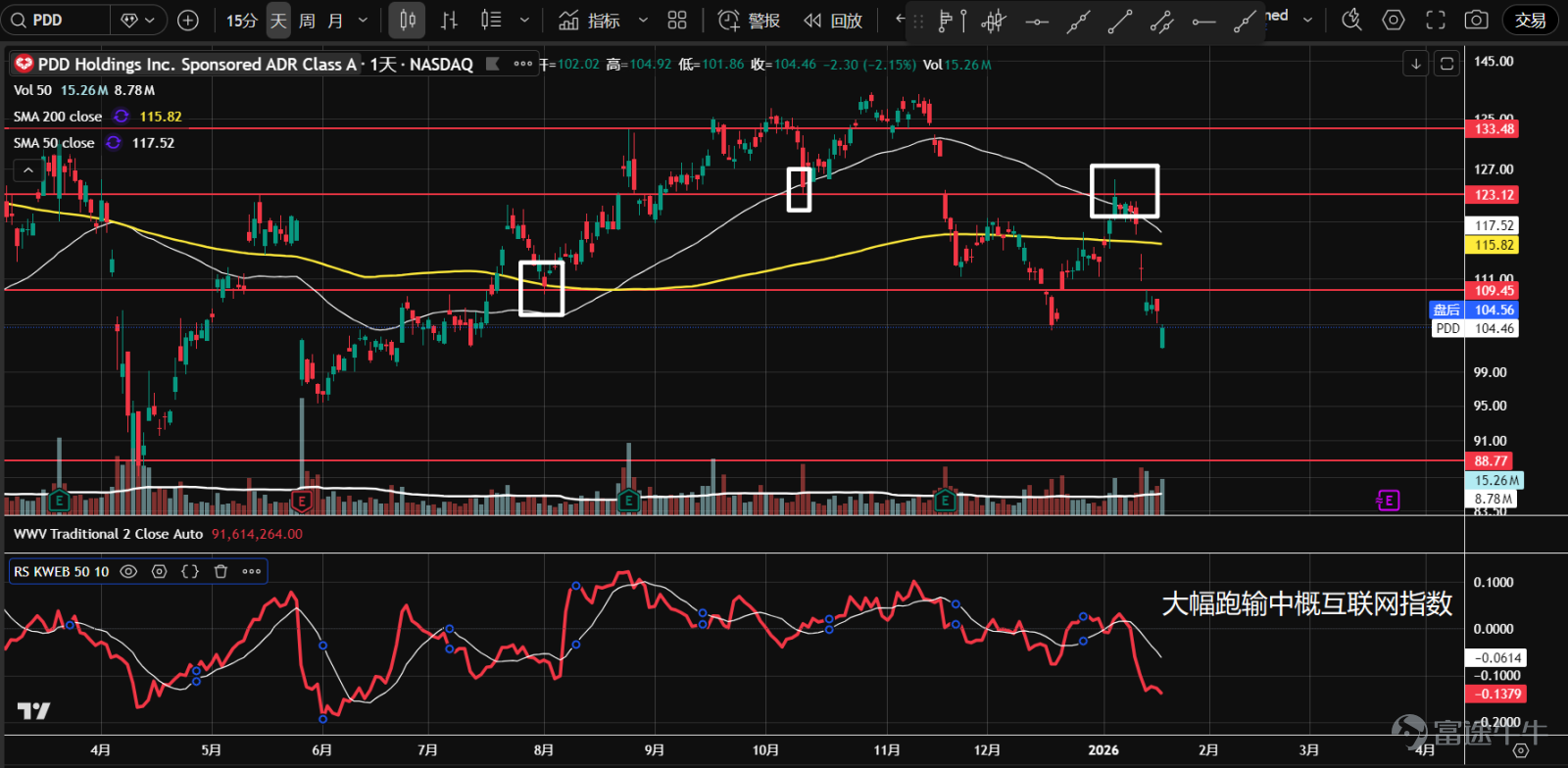This screenshot has height=768, width=1568.
Task: Open more options beside the symbol title
Action: (x=523, y=64)
